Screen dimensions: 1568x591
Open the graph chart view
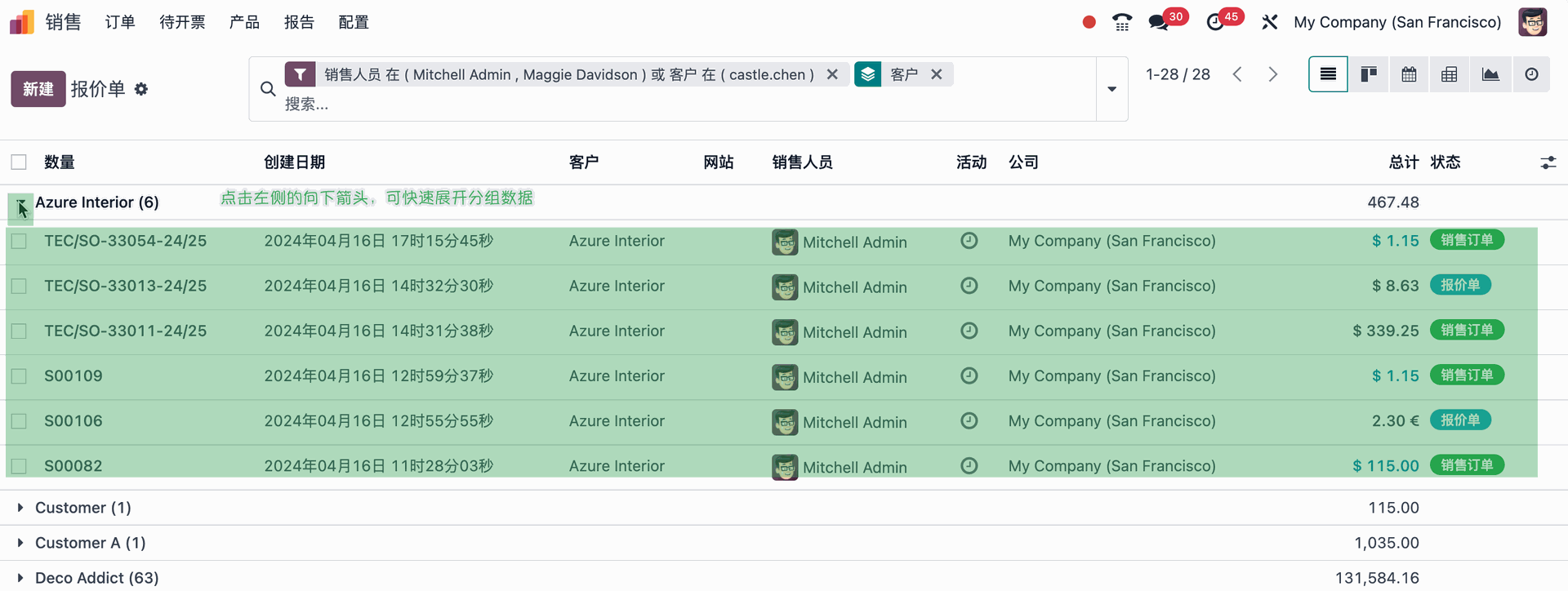[1490, 75]
